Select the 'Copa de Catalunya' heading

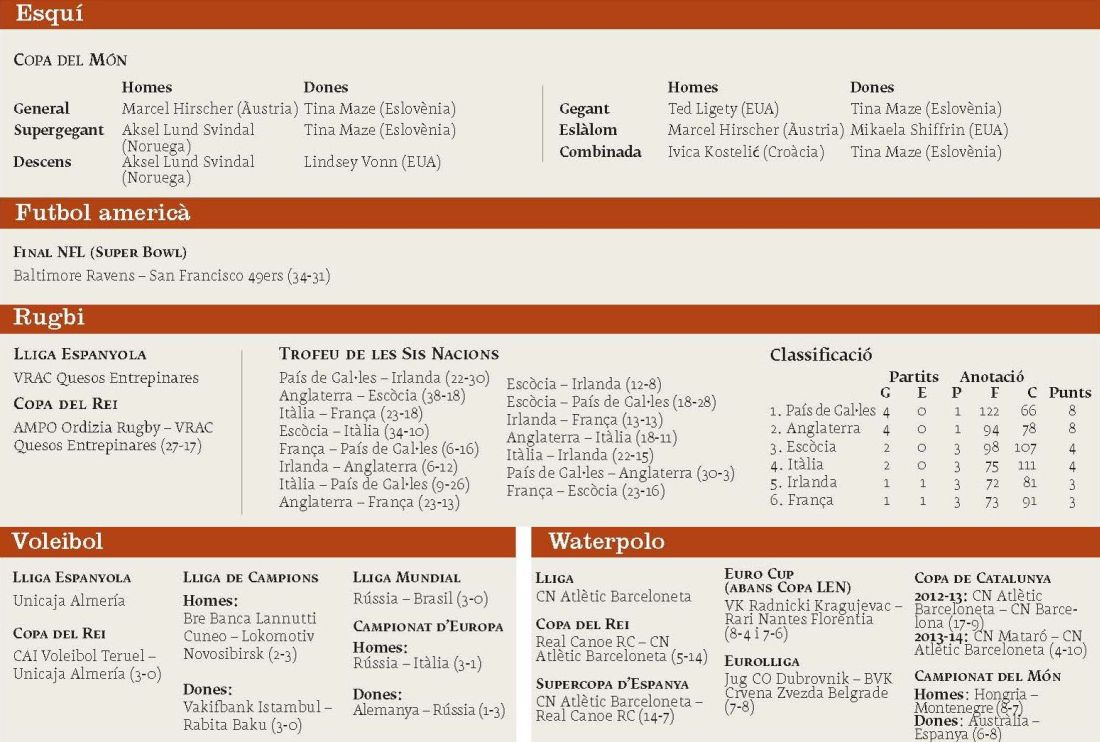982,579
